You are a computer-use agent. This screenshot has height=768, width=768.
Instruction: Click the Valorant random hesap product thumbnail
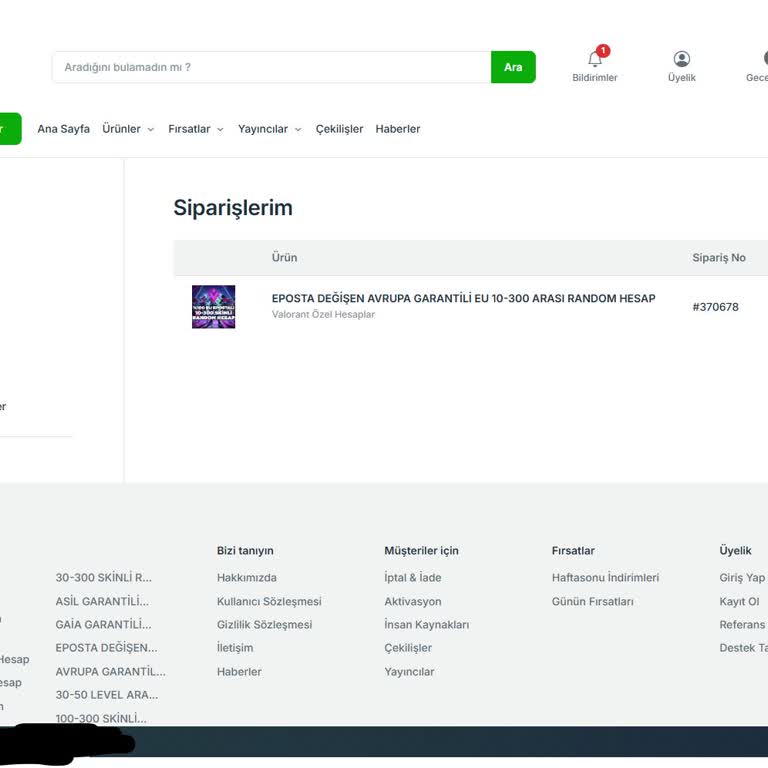click(x=213, y=307)
